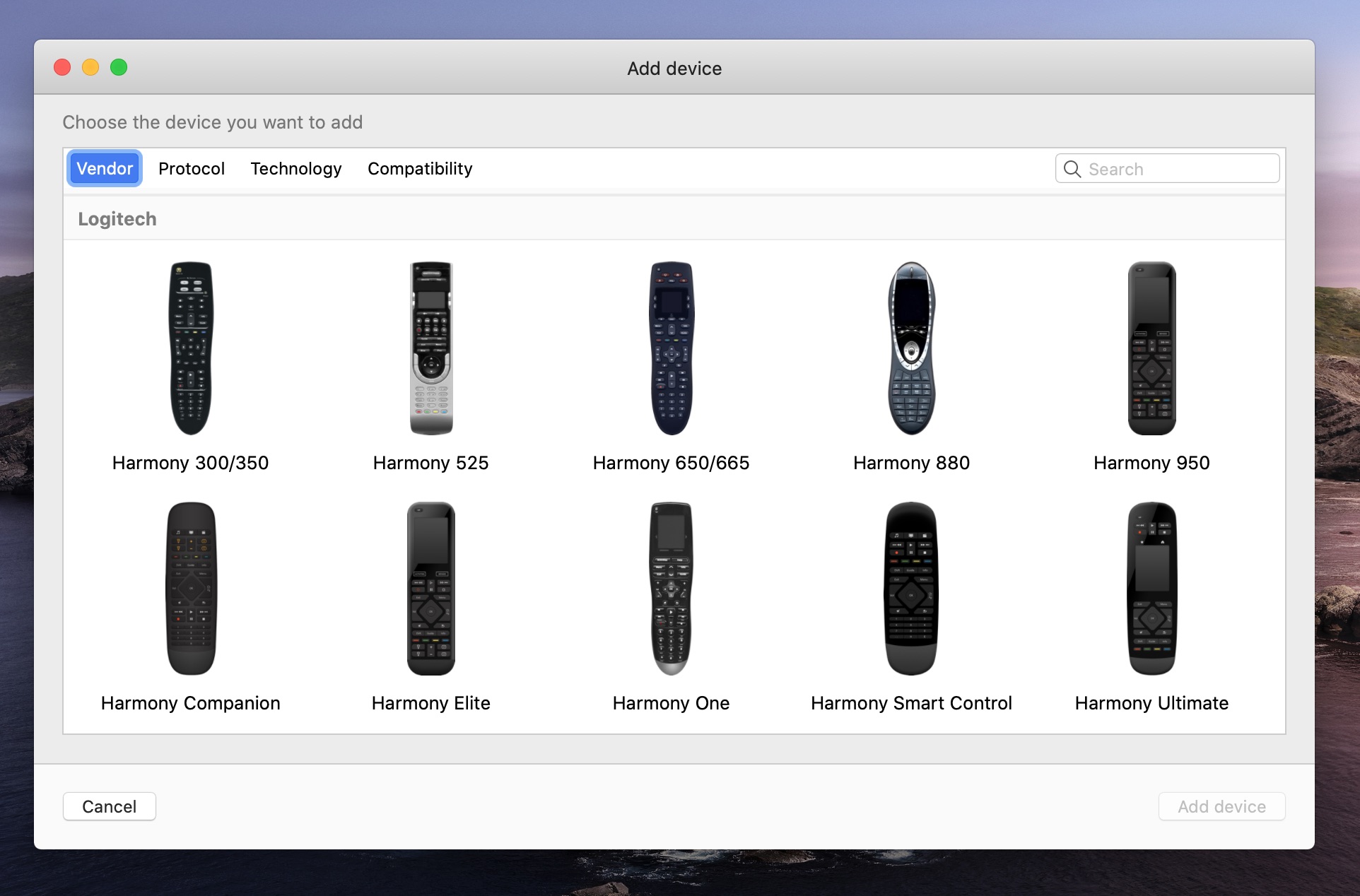Screen dimensions: 1360x896
Task: Switch to the Vendor tab
Action: coord(105,169)
